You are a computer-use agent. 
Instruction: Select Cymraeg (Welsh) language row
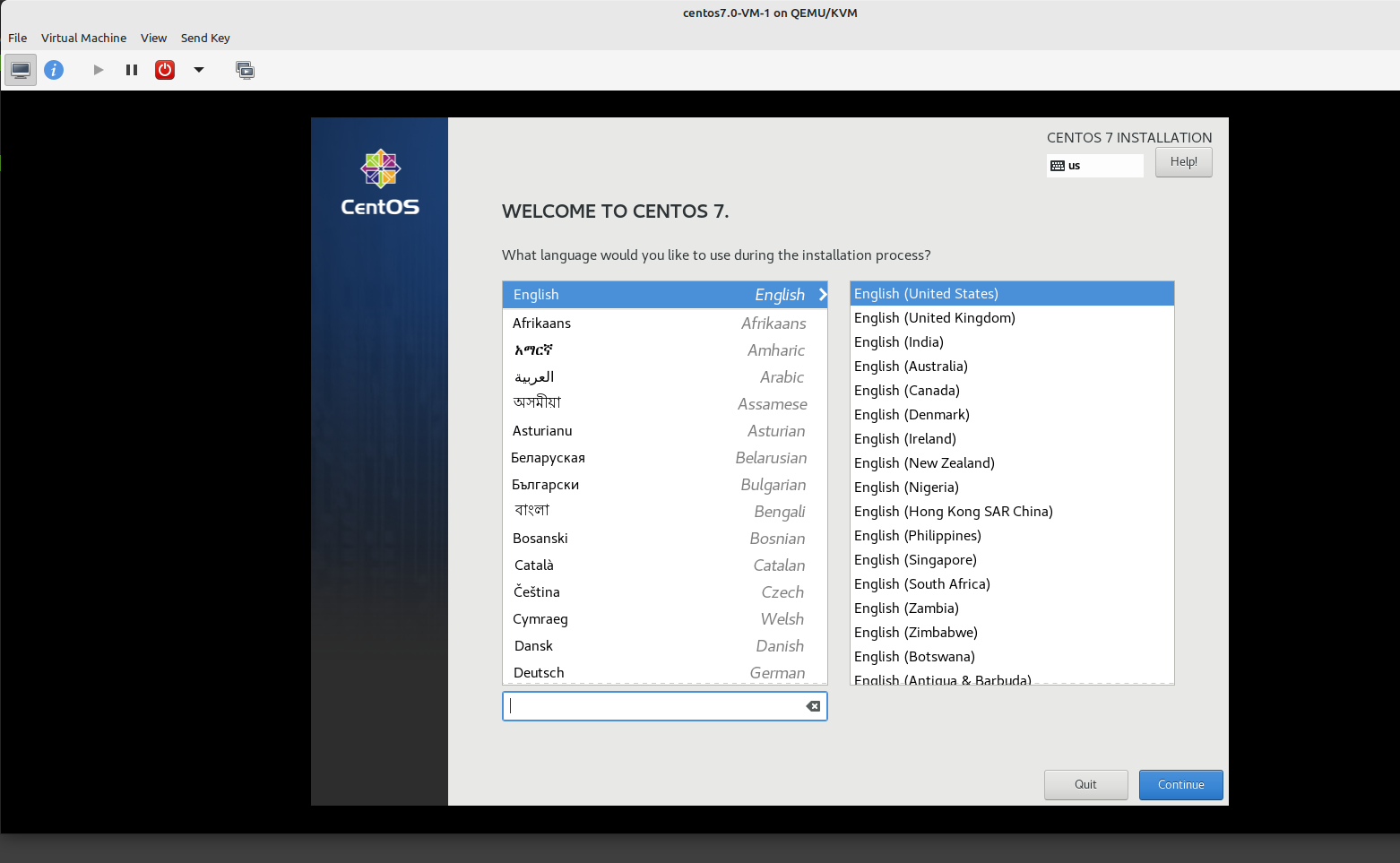[x=665, y=618]
